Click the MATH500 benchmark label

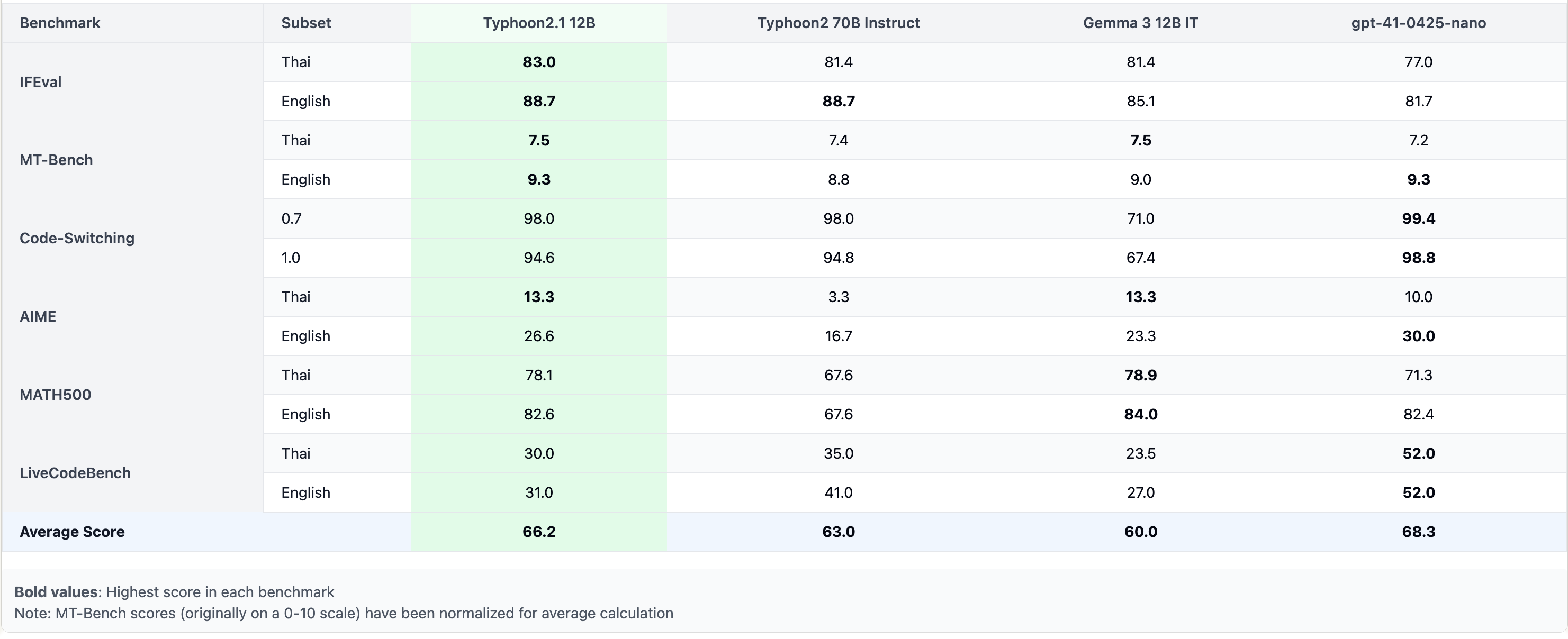pos(56,395)
